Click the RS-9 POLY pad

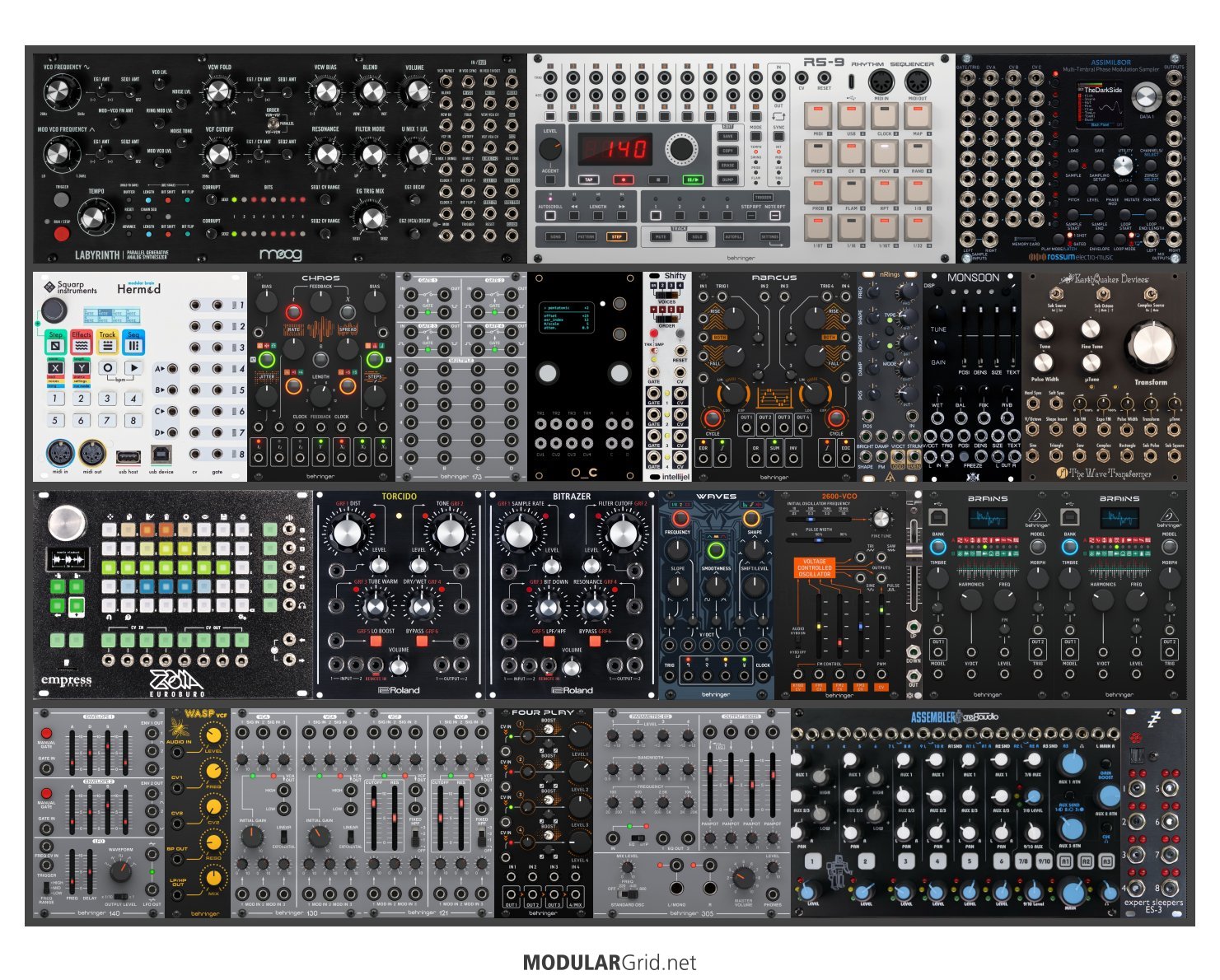pos(884,153)
